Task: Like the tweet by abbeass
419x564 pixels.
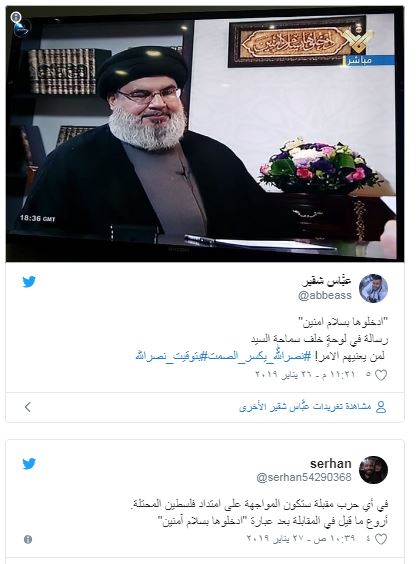Action: (381, 375)
